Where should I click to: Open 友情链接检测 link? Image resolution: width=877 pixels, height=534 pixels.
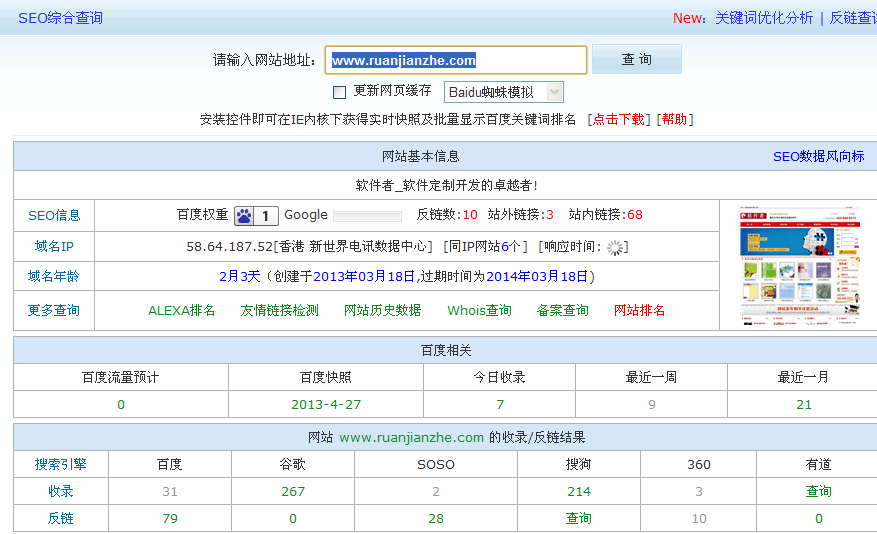(x=280, y=310)
